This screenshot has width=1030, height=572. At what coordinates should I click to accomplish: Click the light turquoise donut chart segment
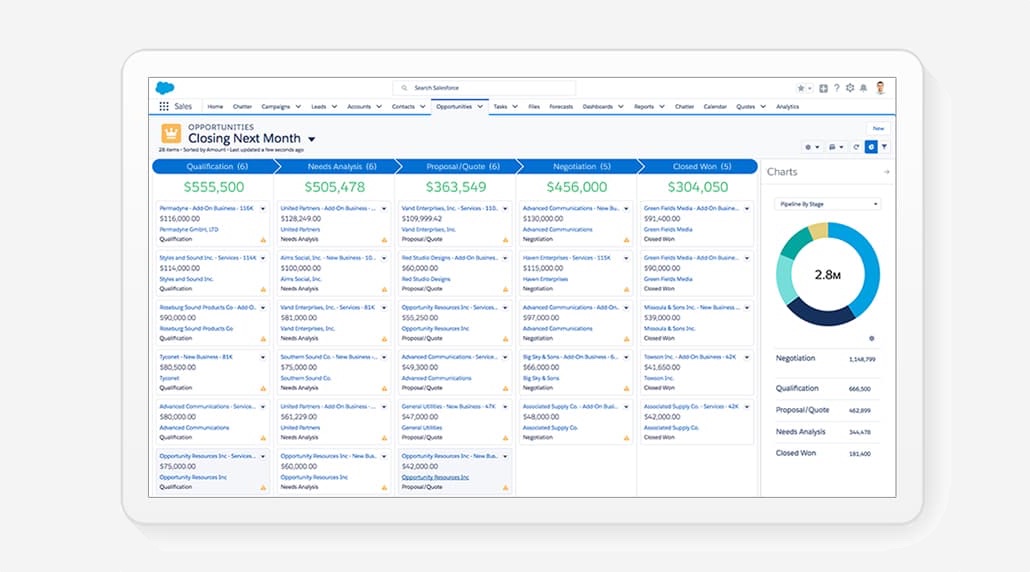(784, 280)
